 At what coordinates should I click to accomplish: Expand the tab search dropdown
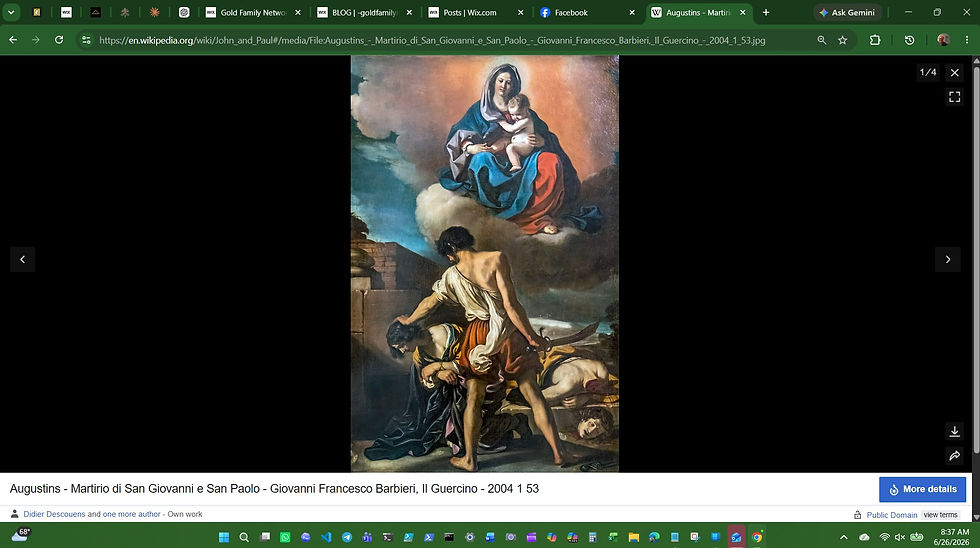(11, 12)
